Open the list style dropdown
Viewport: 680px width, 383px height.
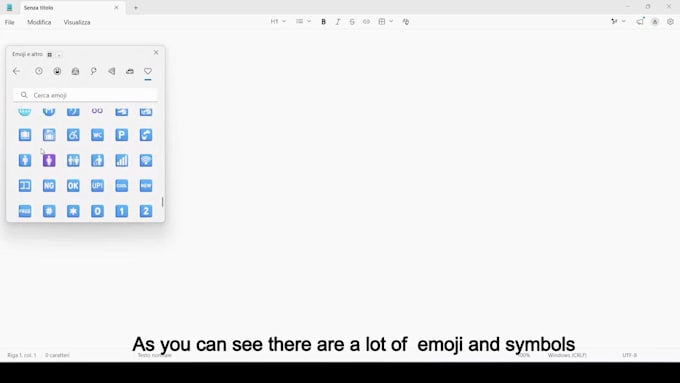tap(303, 22)
